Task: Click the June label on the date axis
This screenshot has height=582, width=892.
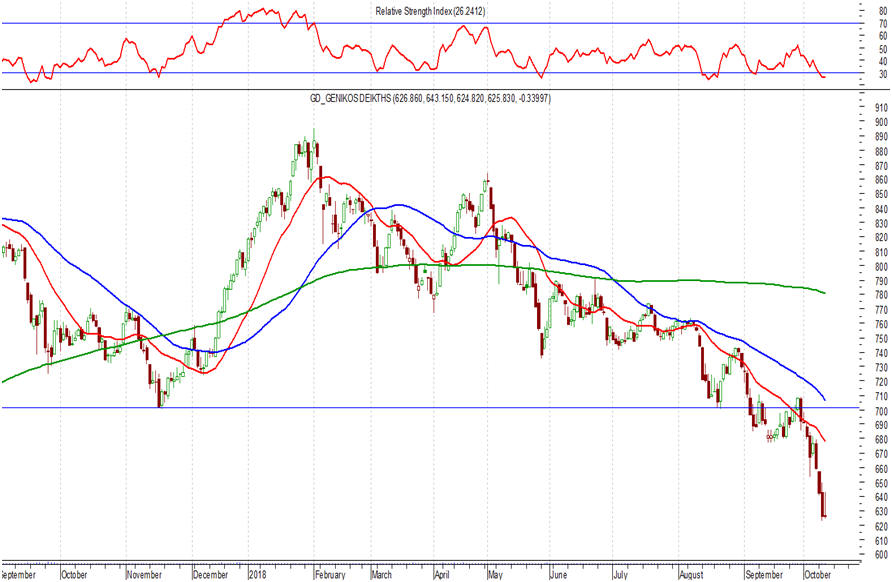Action: coord(559,575)
